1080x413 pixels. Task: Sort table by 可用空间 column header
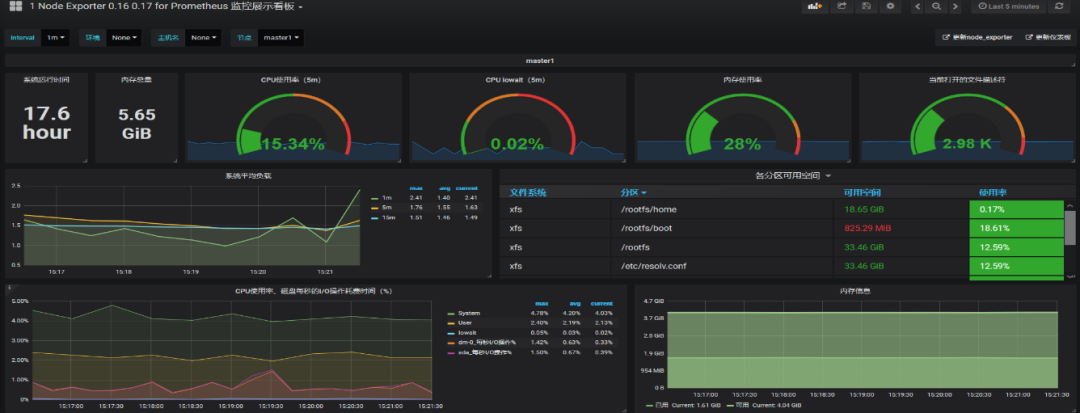point(862,193)
